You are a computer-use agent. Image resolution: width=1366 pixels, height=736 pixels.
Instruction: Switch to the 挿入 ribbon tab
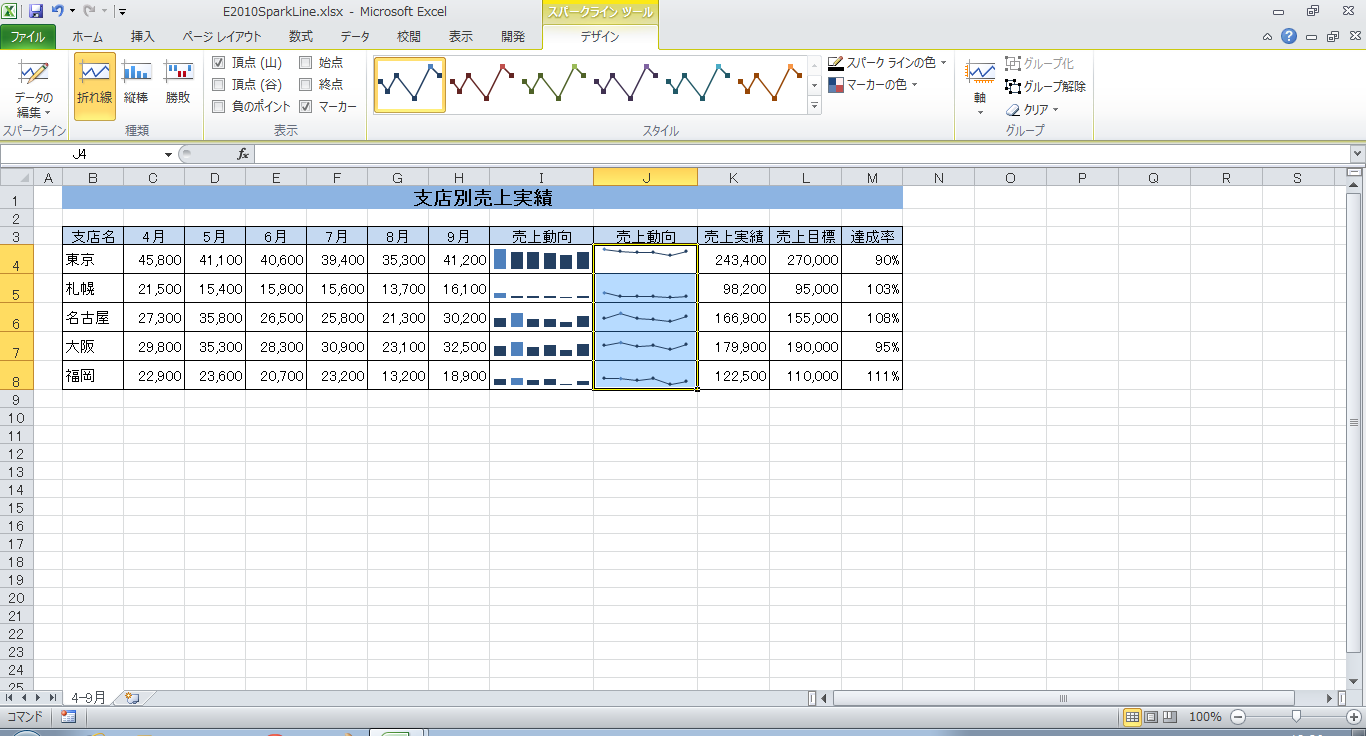pos(143,37)
